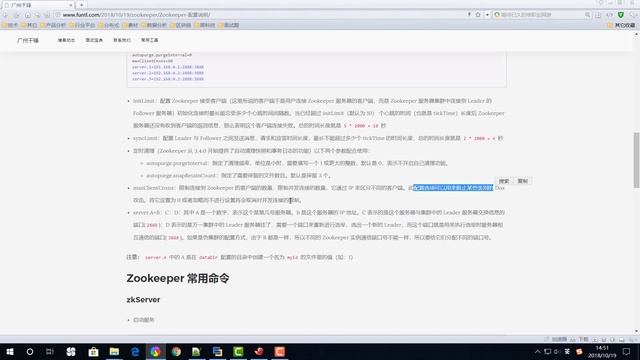The height and width of the screenshot is (360, 640).
Task: Open the 数据分析 bookmark folder
Action: tap(154, 25)
